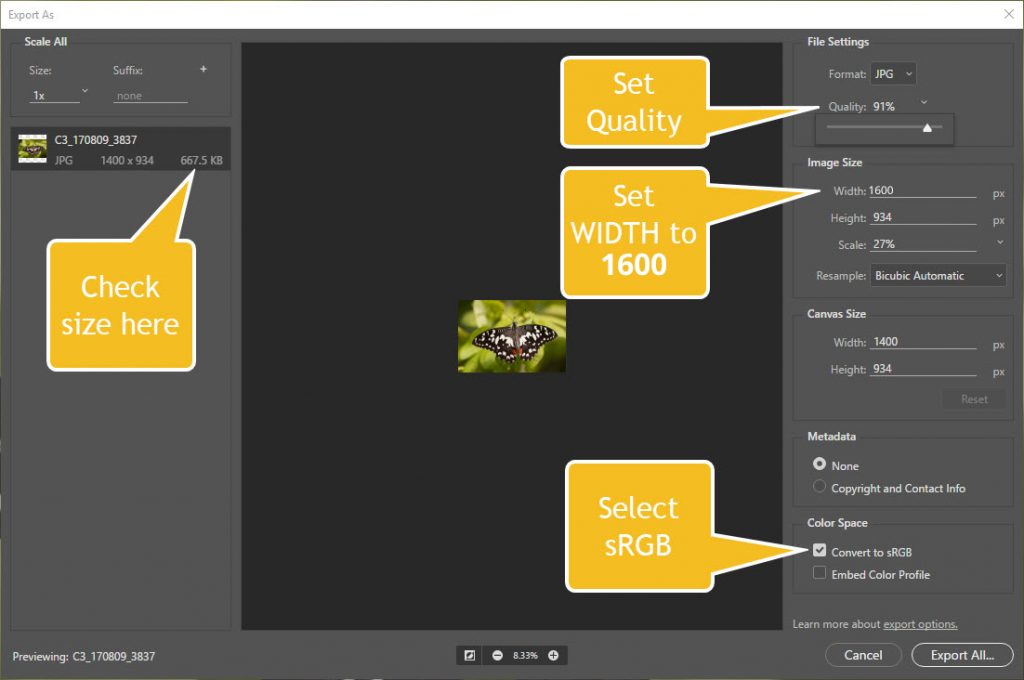Click the zoom in plus icon

(x=552, y=655)
